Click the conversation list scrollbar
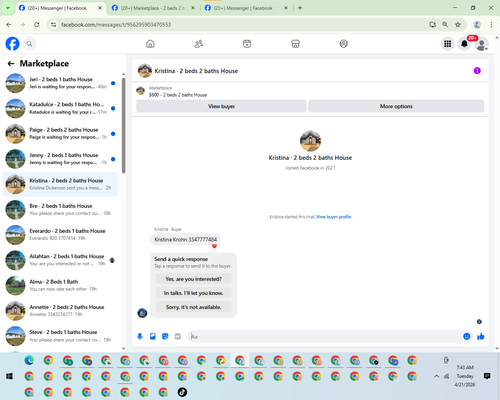Image resolution: width=500 pixels, height=400 pixels. point(124,126)
